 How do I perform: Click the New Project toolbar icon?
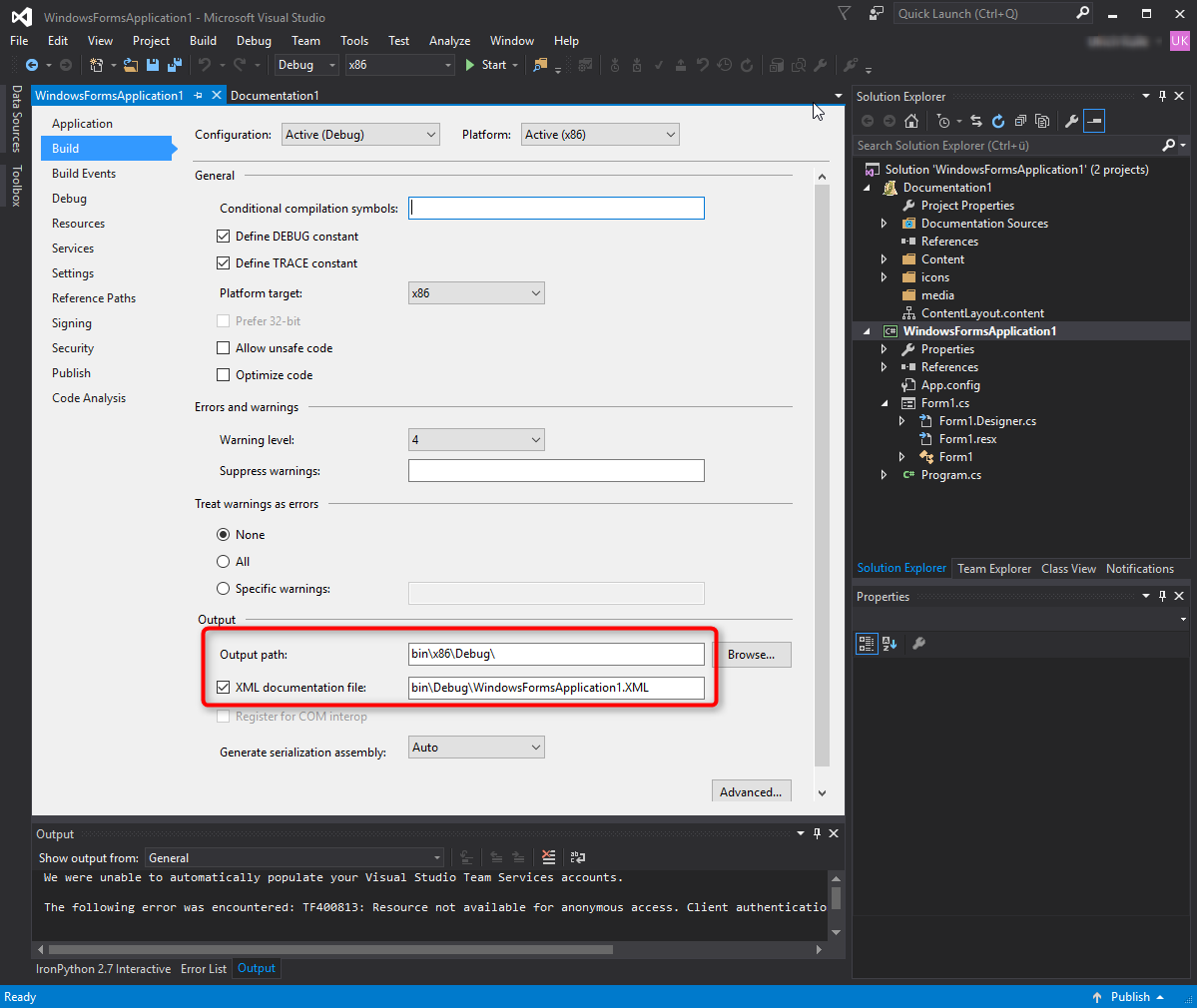click(96, 65)
